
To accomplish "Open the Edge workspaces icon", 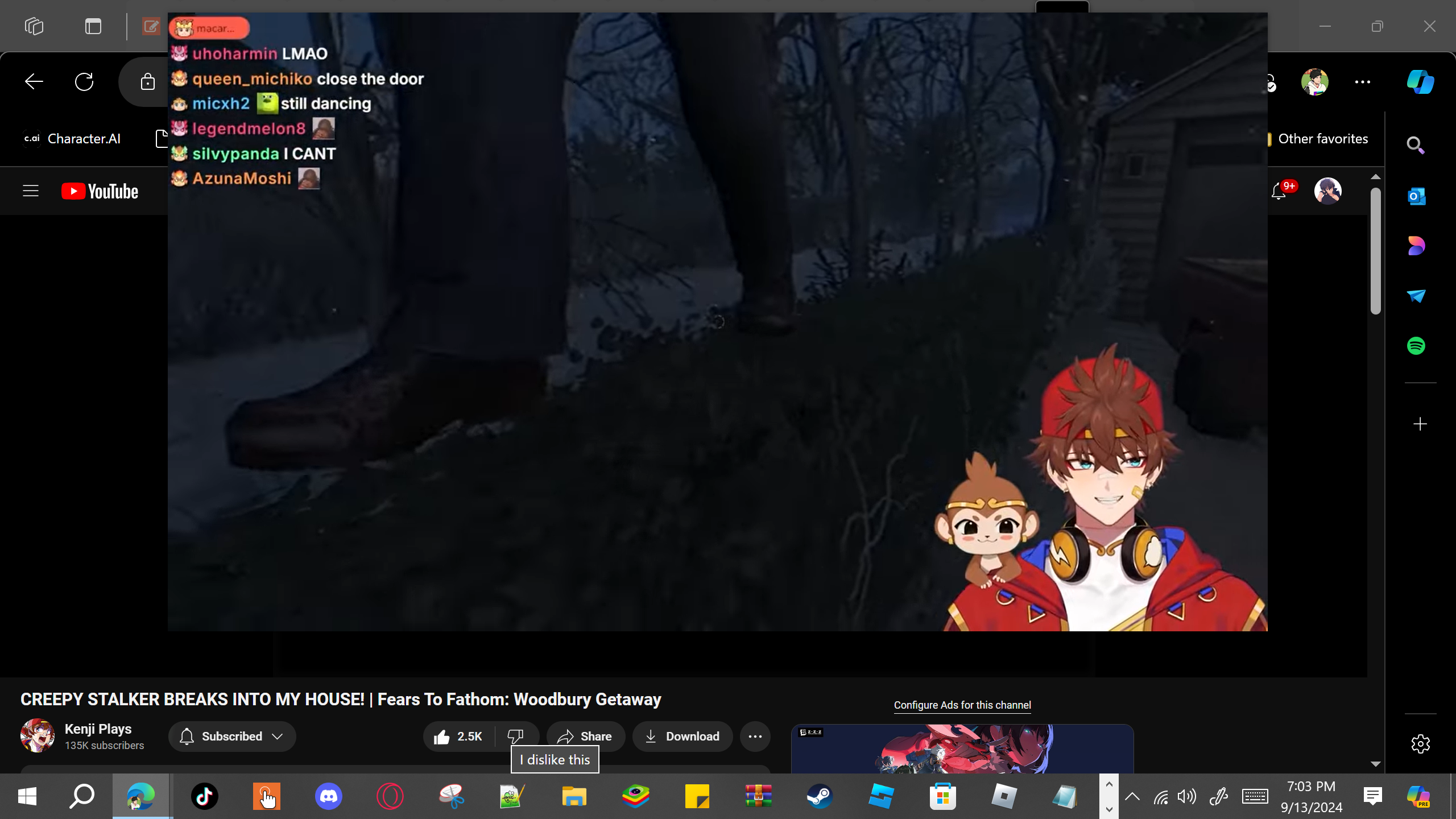I will point(34,26).
